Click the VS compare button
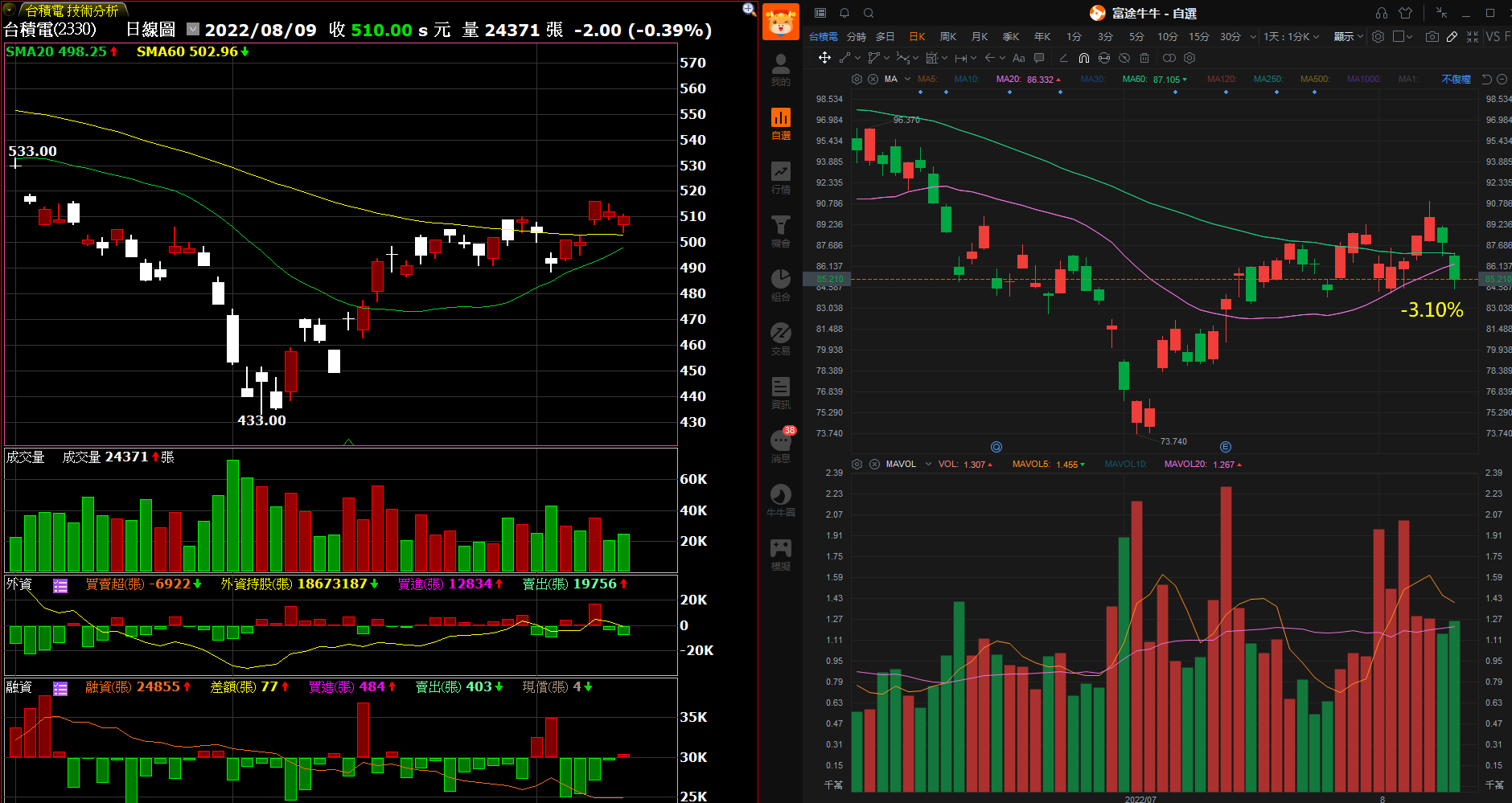The image size is (1512, 803). coord(1493,36)
